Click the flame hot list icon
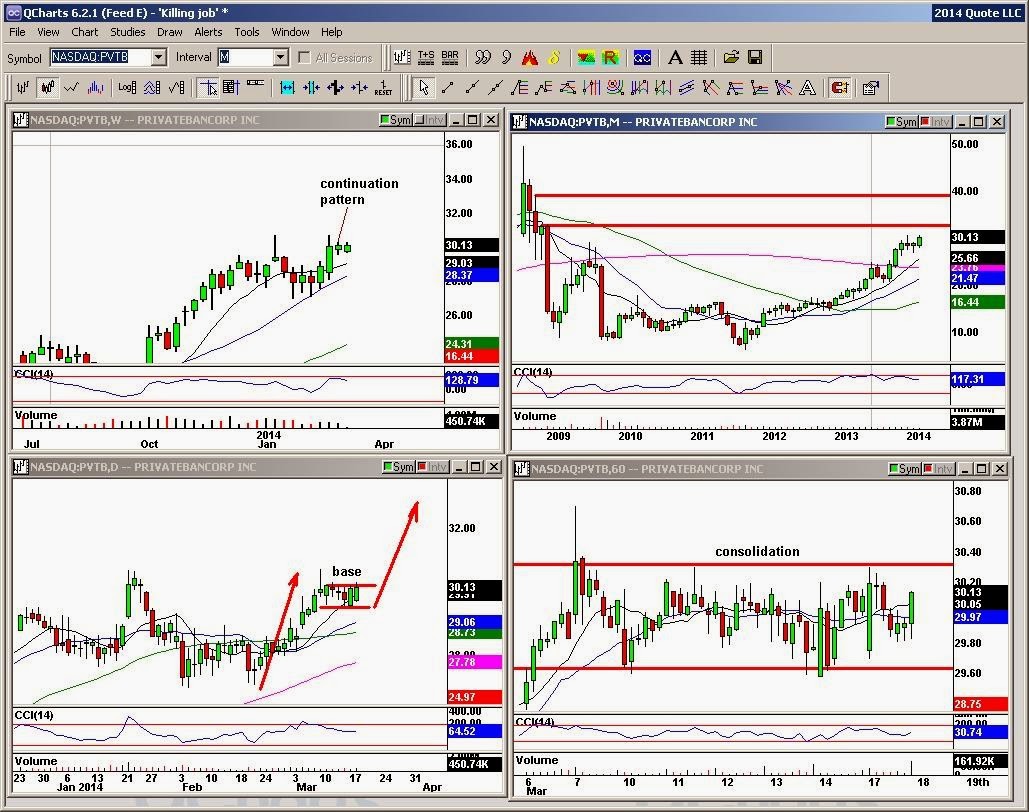Screen dimensions: 1029x812 [x=530, y=58]
